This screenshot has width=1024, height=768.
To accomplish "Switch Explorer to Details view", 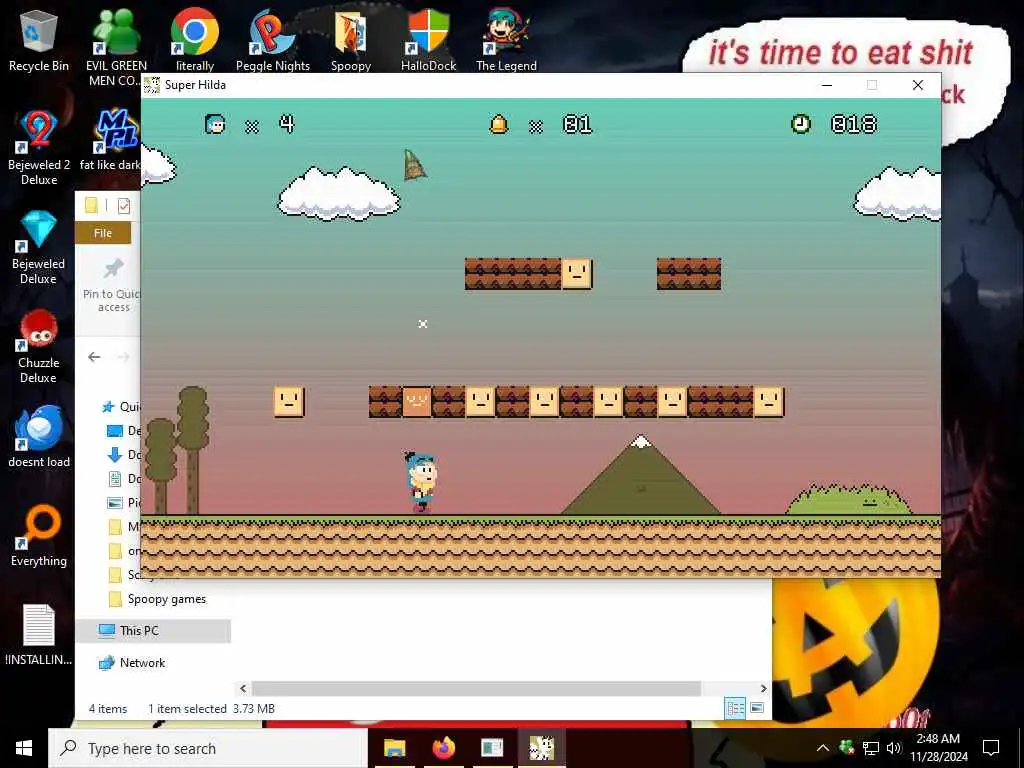I will click(x=735, y=708).
